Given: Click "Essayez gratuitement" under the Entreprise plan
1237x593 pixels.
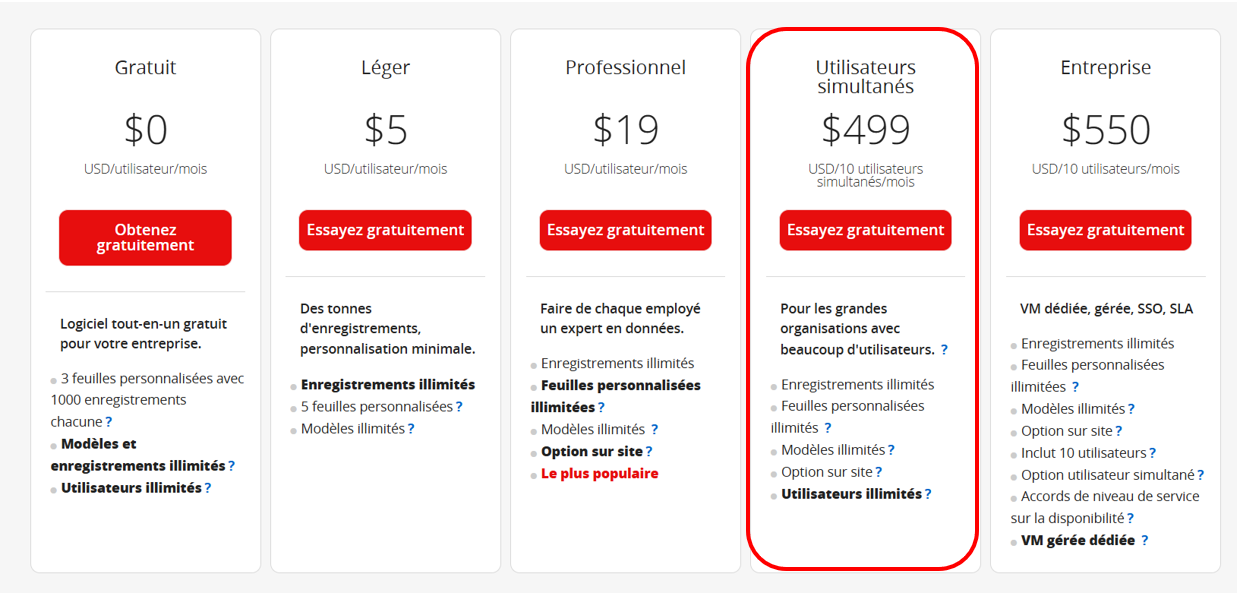Looking at the screenshot, I should tap(1105, 230).
